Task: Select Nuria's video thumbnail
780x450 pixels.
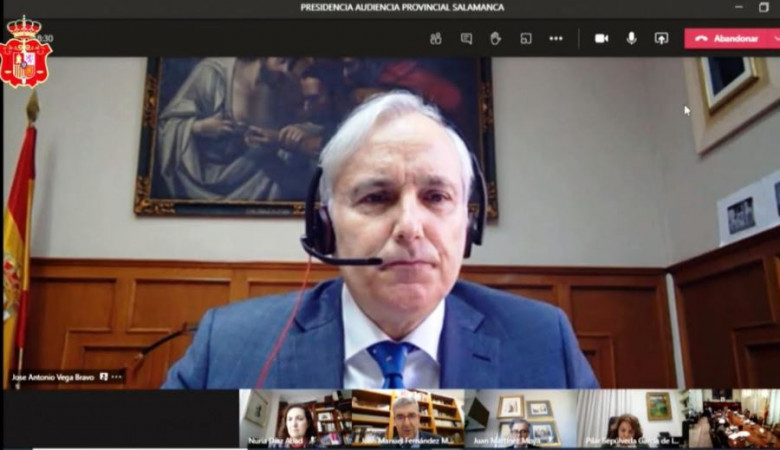Action: pyautogui.click(x=294, y=418)
